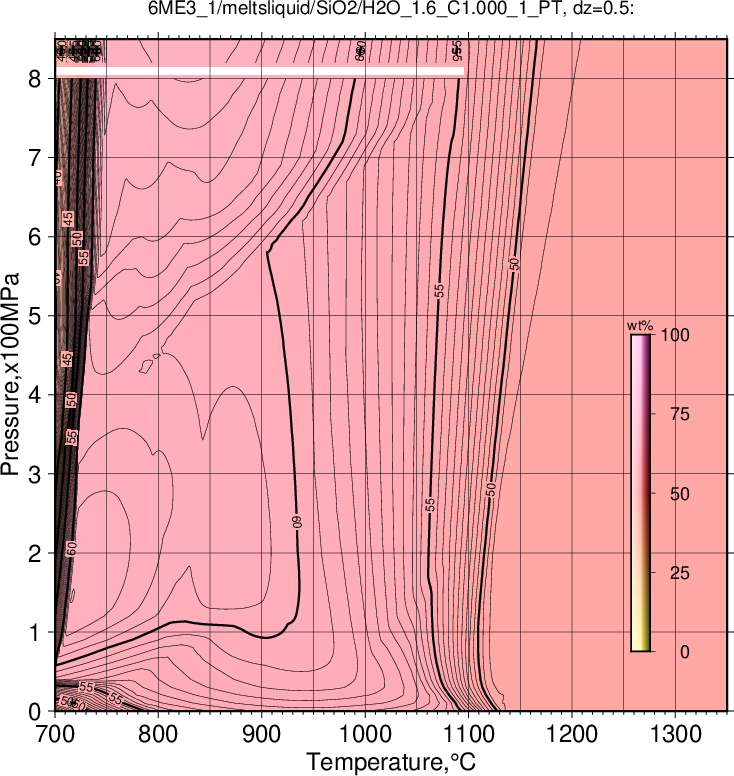734x776 pixels.
Task: Click the 50 label on colorbar
Action: pyautogui.click(x=680, y=493)
